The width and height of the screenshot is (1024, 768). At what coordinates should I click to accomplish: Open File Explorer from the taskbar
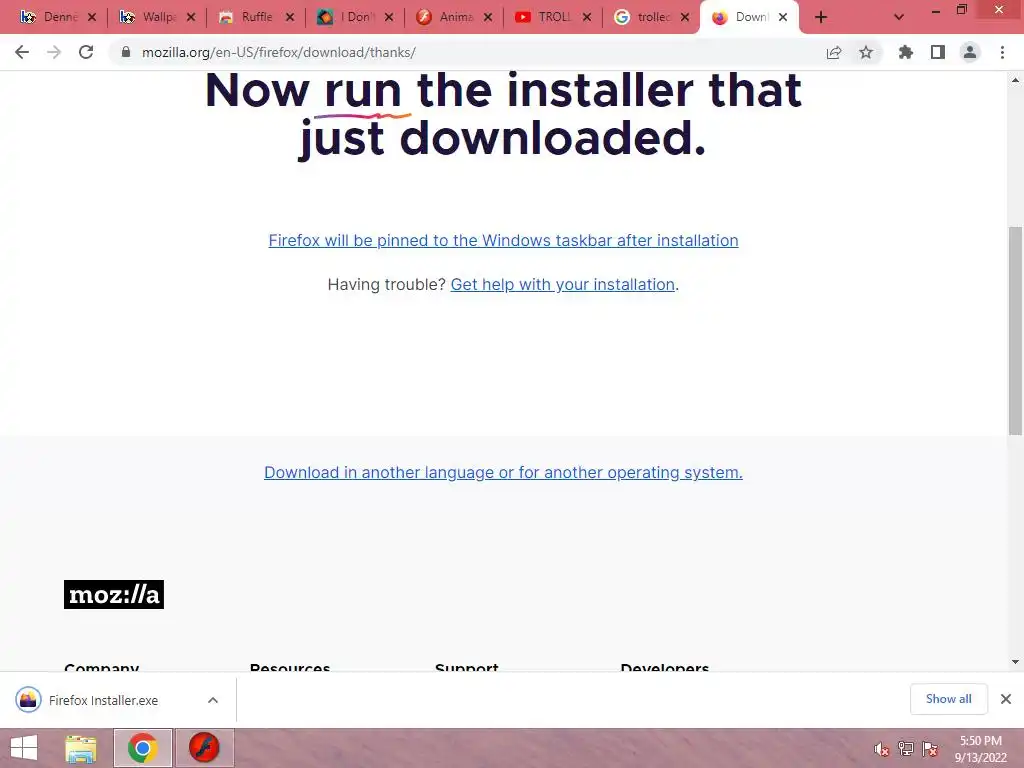point(80,748)
